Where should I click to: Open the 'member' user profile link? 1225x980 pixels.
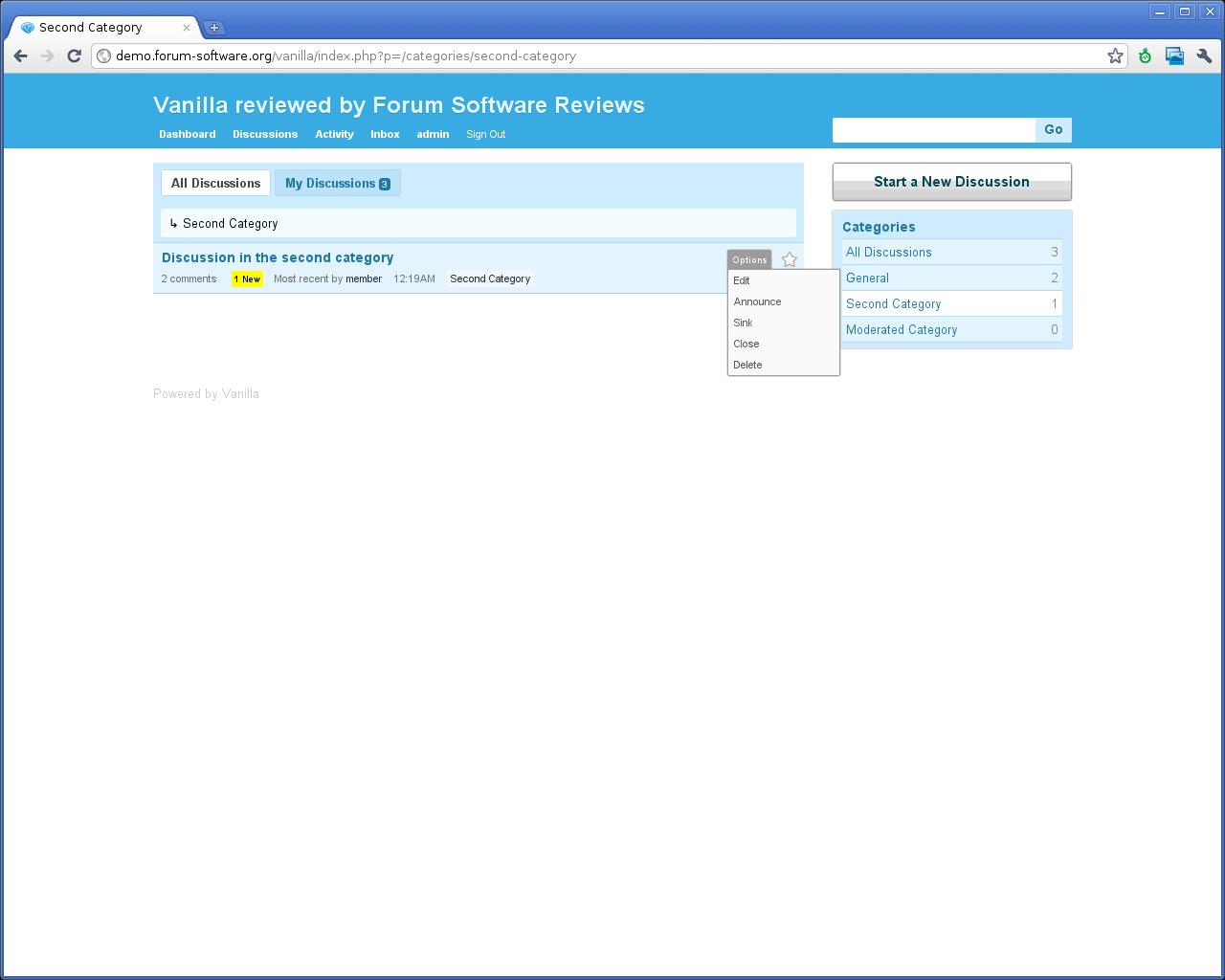[364, 278]
